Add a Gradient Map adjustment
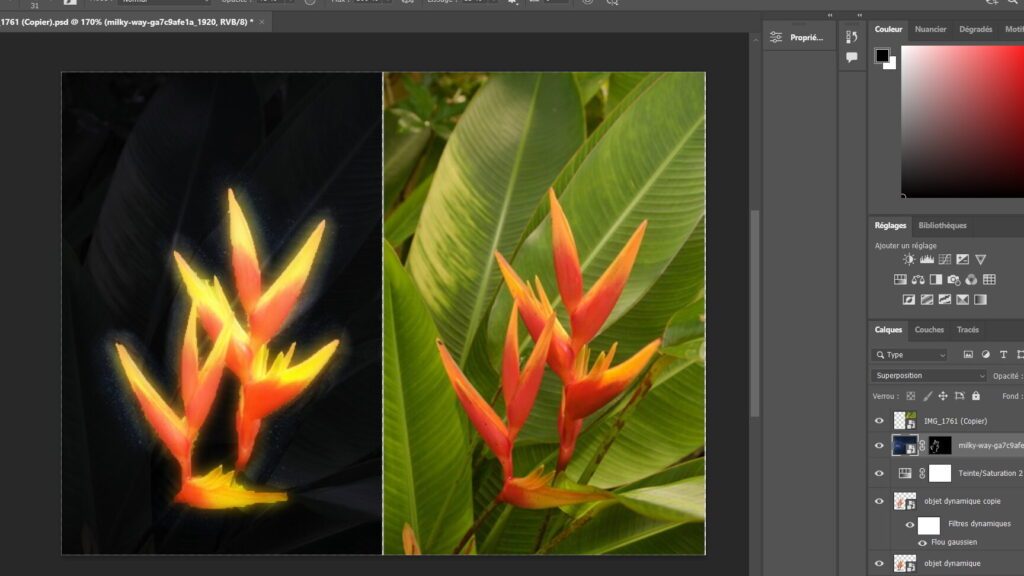Image resolution: width=1024 pixels, height=576 pixels. click(x=980, y=300)
